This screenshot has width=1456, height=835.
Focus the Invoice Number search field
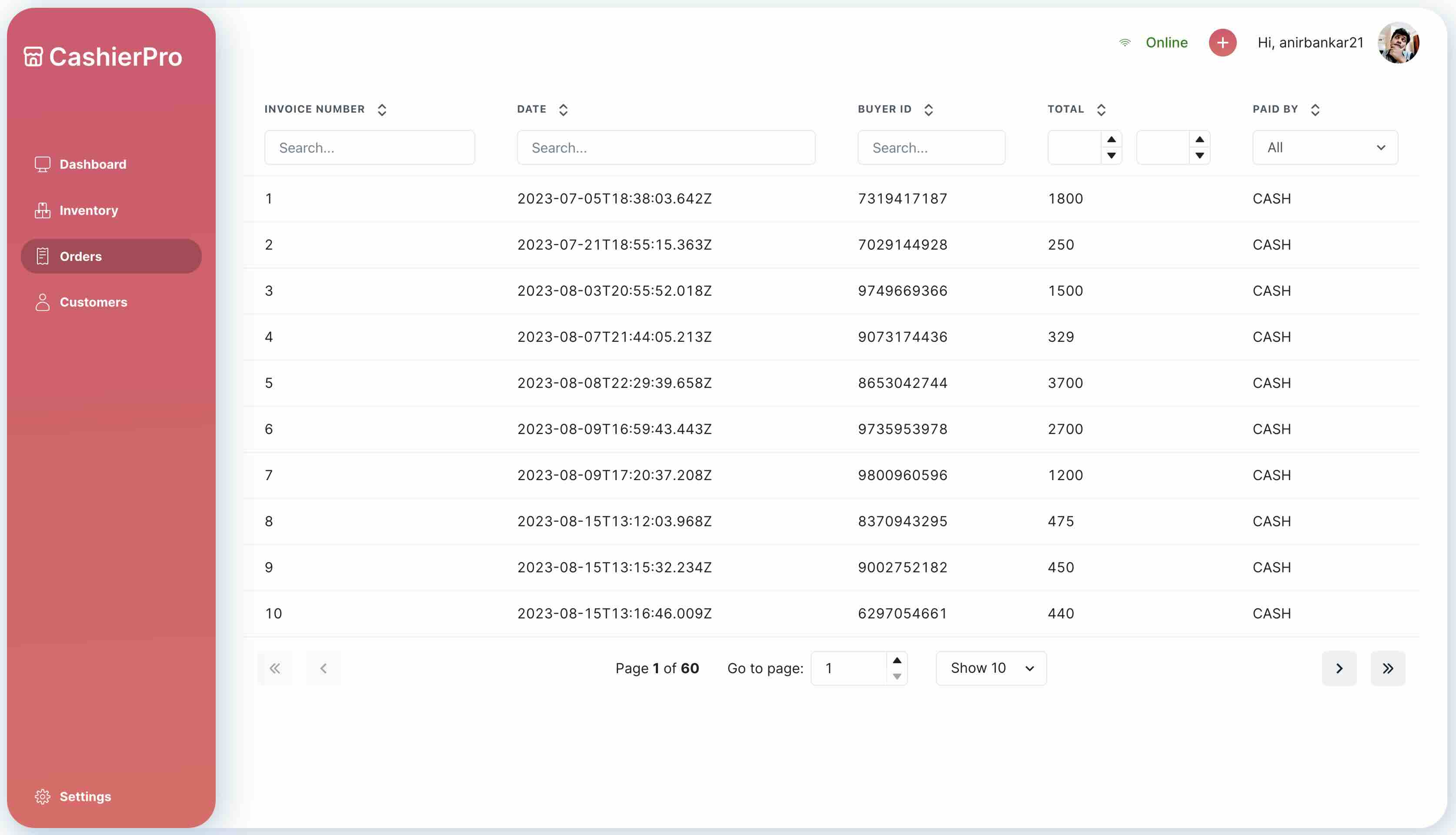pyautogui.click(x=369, y=147)
